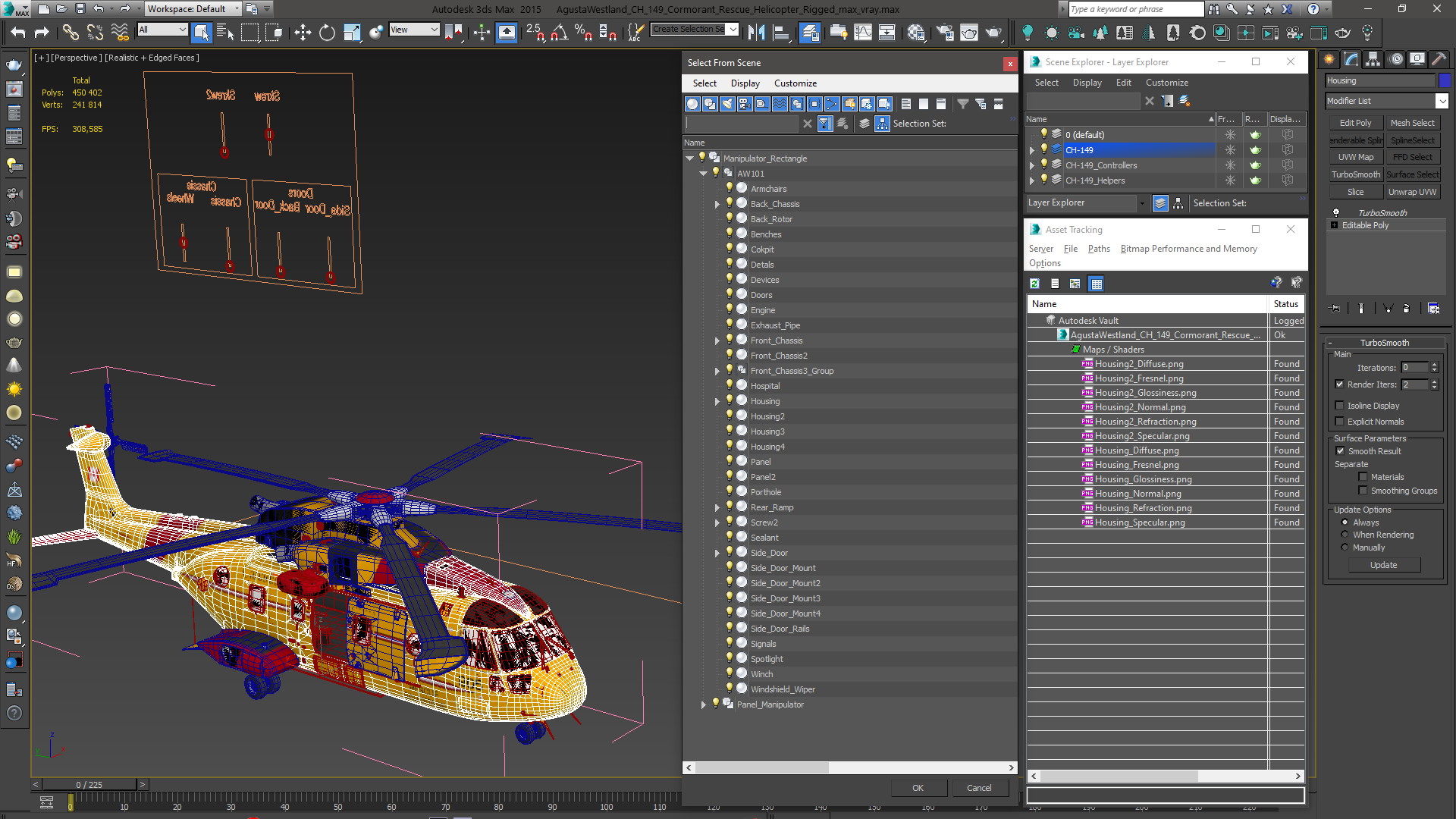
Task: Open Select by Name tool
Action: pos(225,32)
